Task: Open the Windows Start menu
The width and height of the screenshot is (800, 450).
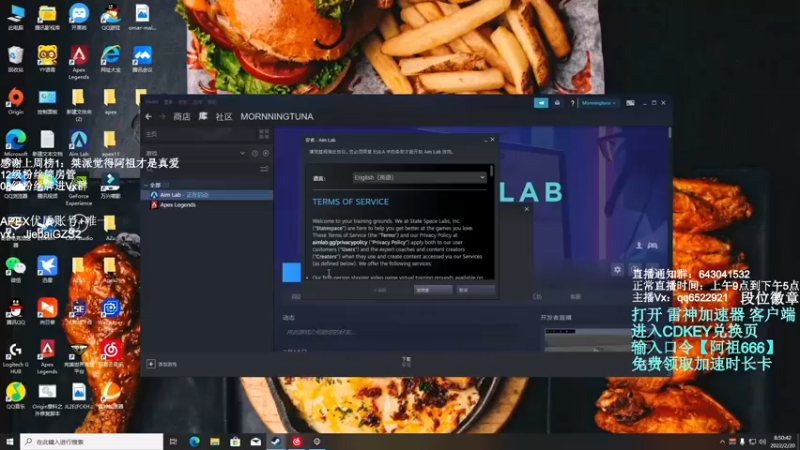Action: pos(10,442)
